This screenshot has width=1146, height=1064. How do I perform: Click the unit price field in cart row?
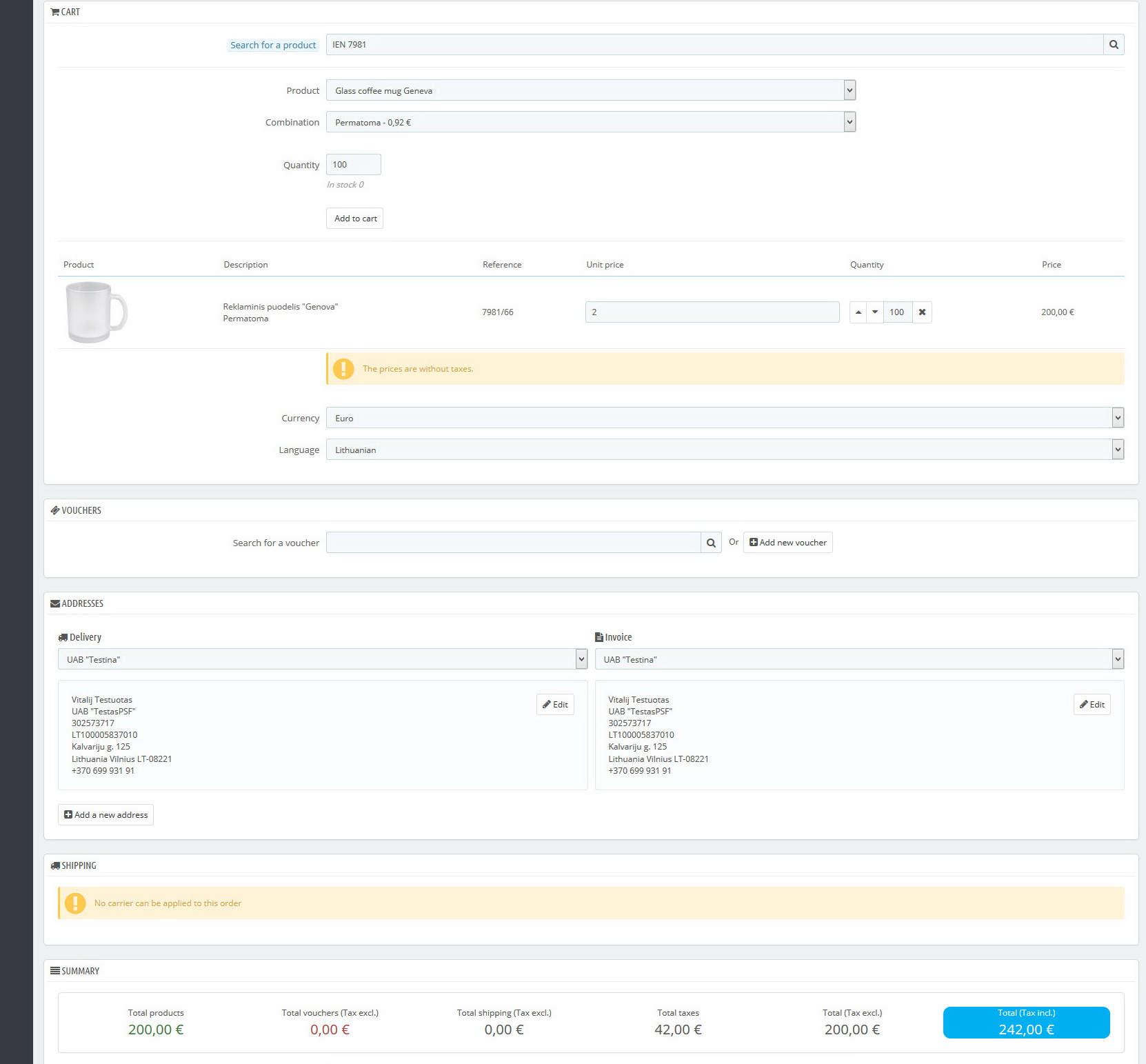(x=712, y=312)
